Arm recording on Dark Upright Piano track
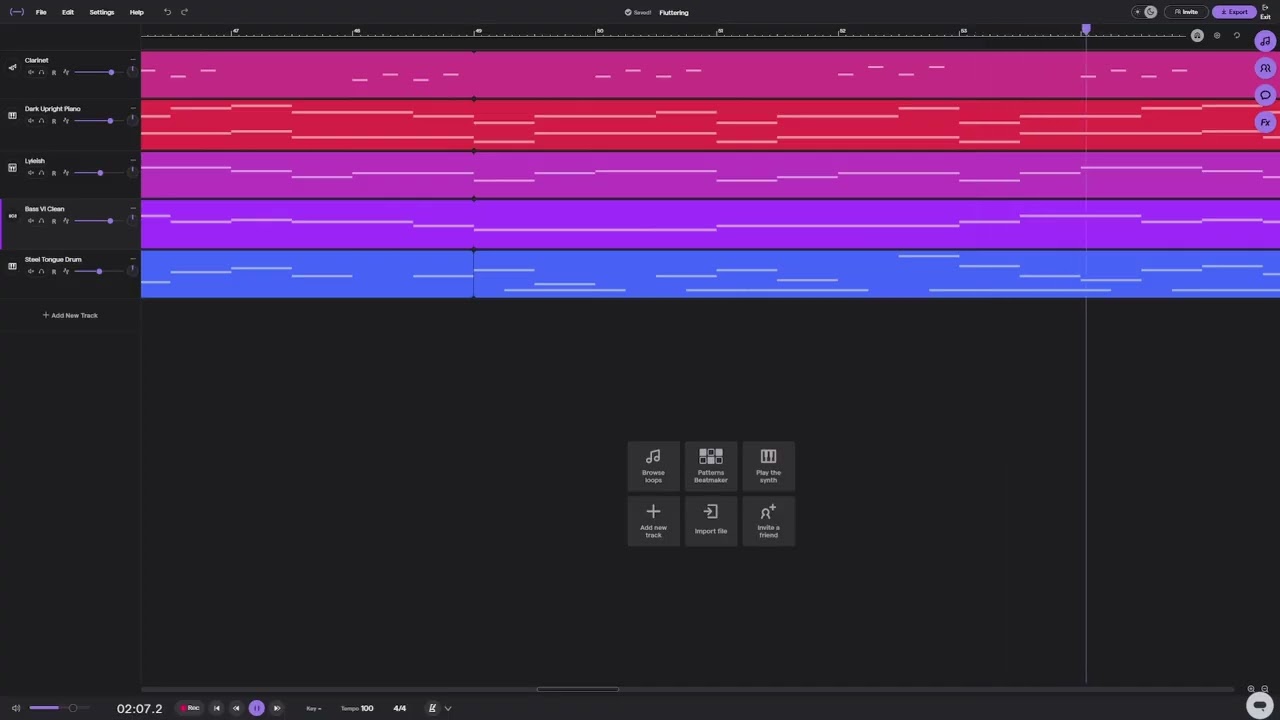This screenshot has width=1280, height=720. coord(54,121)
